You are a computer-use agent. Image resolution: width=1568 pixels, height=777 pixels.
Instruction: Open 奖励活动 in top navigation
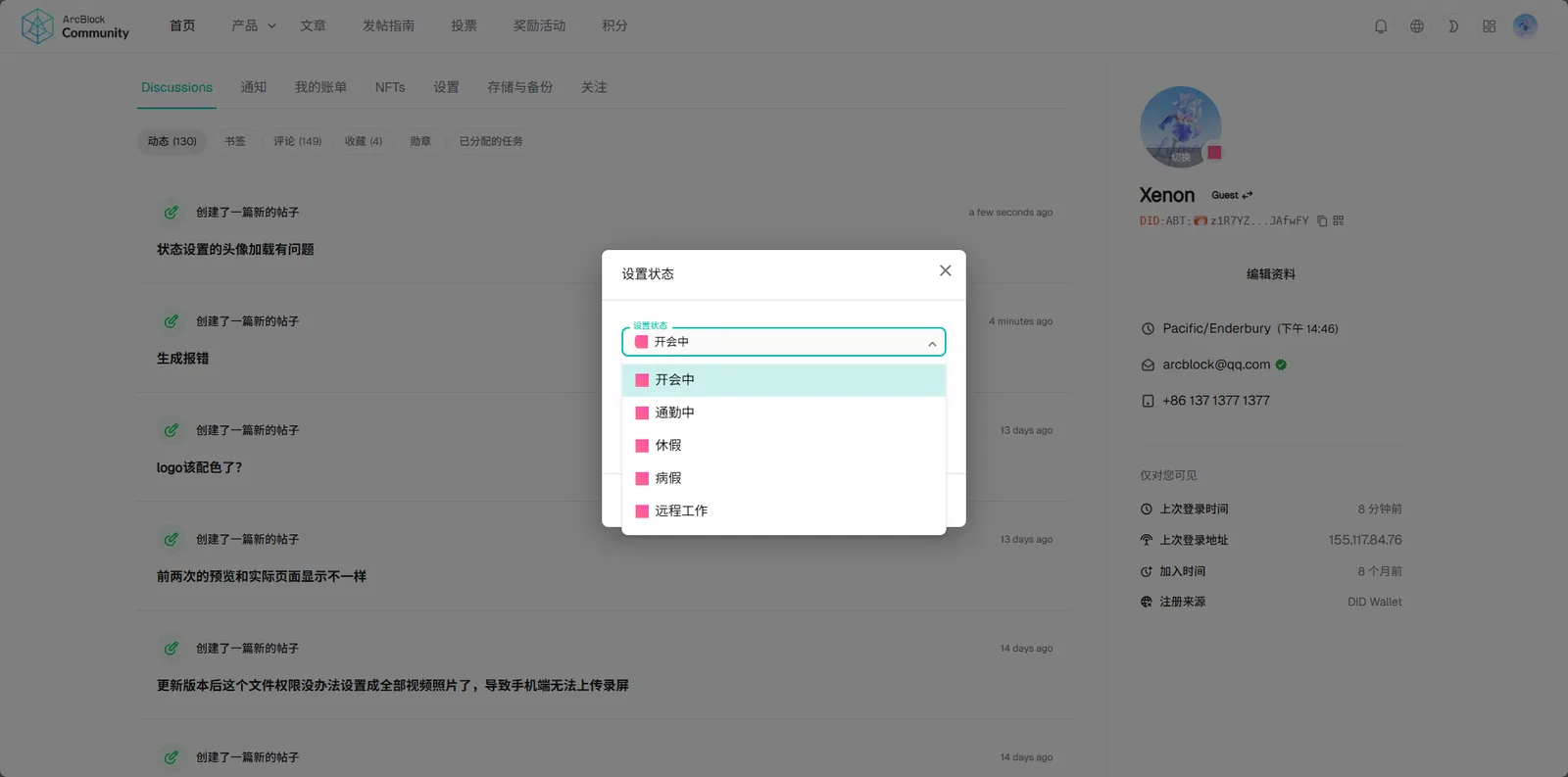pyautogui.click(x=539, y=25)
